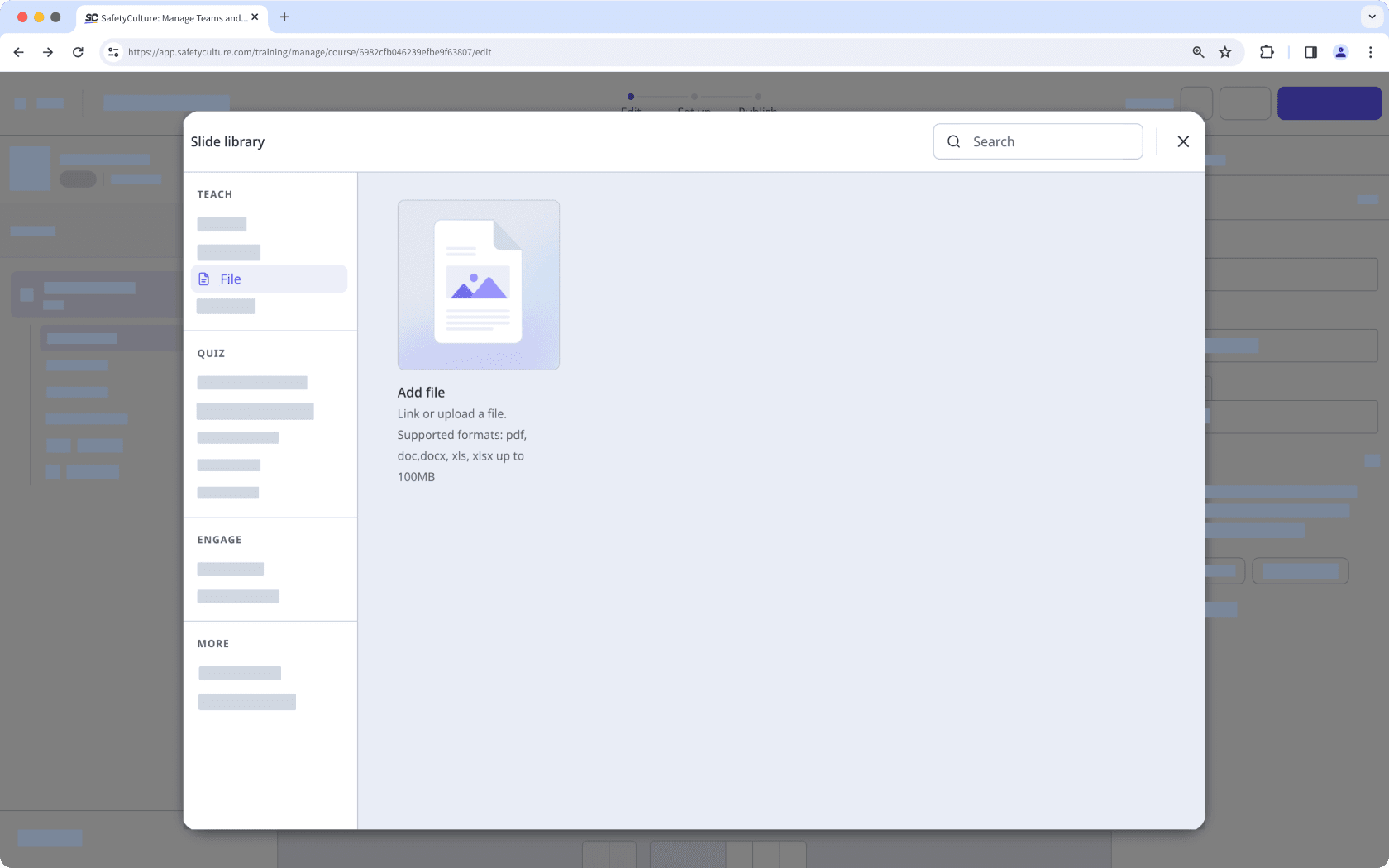
Task: Reload the SafetyCulture page
Action: 78,51
